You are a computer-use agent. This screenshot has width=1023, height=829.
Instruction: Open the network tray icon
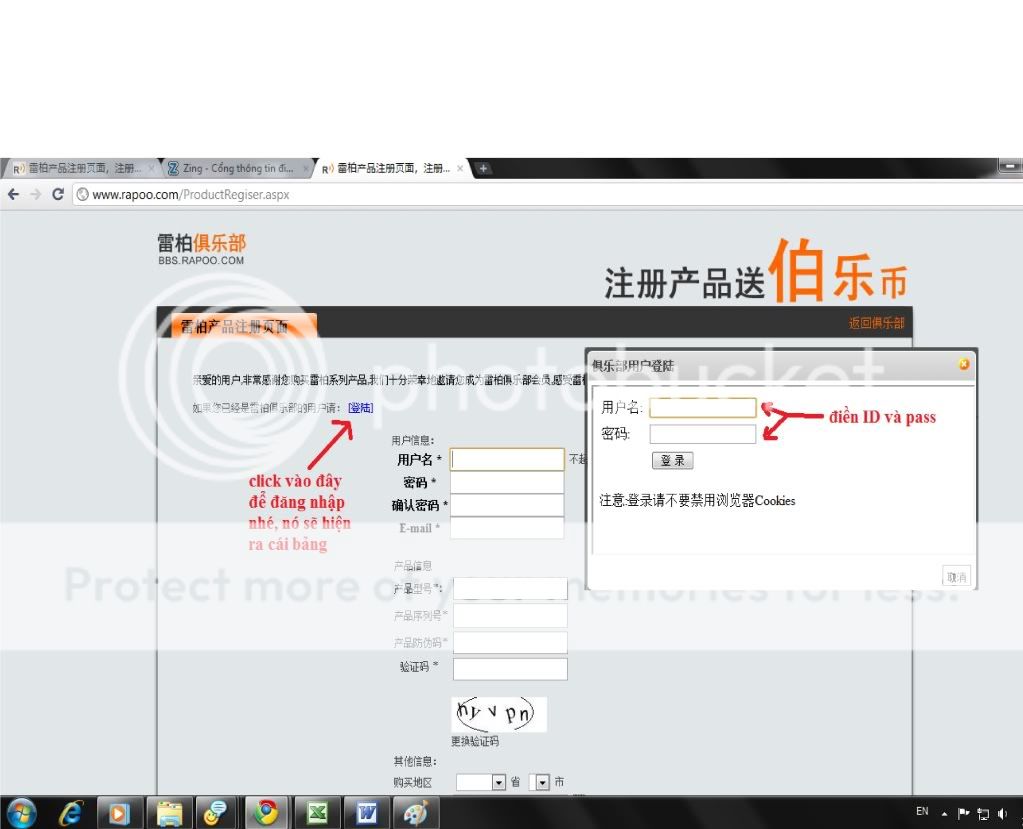pyautogui.click(x=983, y=813)
